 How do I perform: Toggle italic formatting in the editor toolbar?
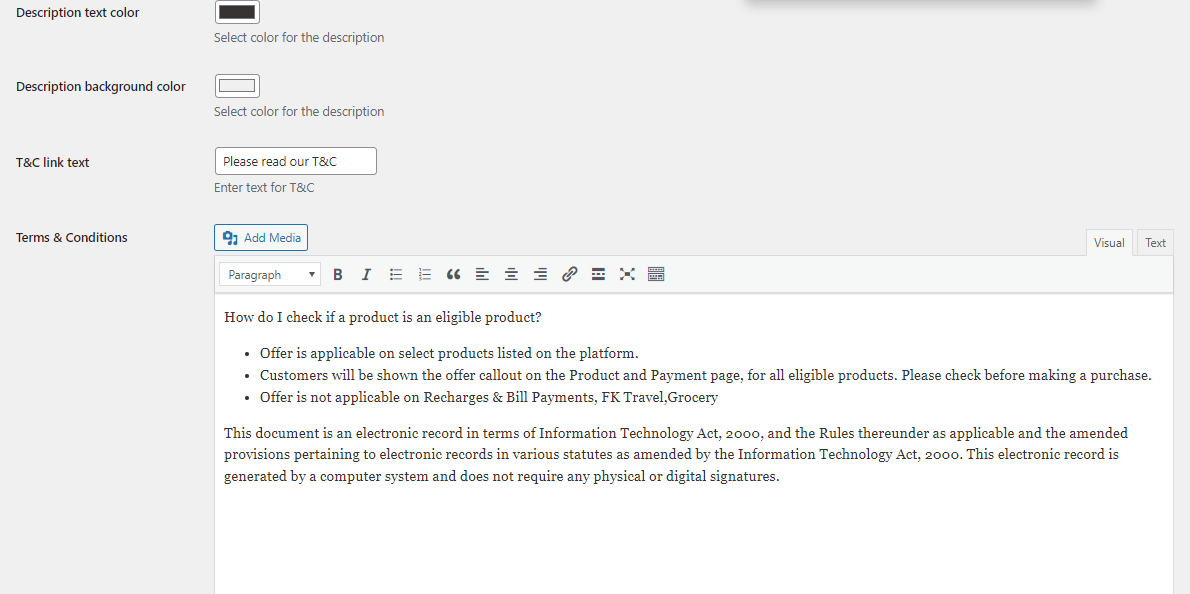point(367,275)
